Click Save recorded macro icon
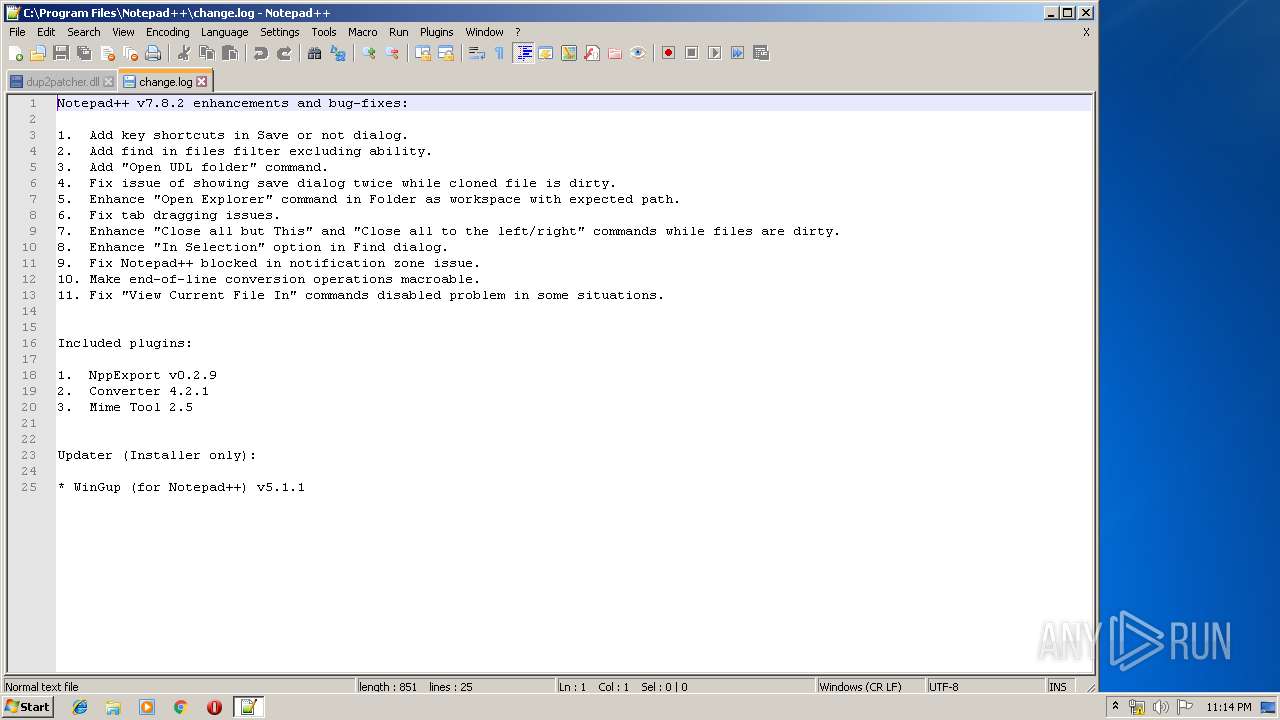 pyautogui.click(x=760, y=53)
